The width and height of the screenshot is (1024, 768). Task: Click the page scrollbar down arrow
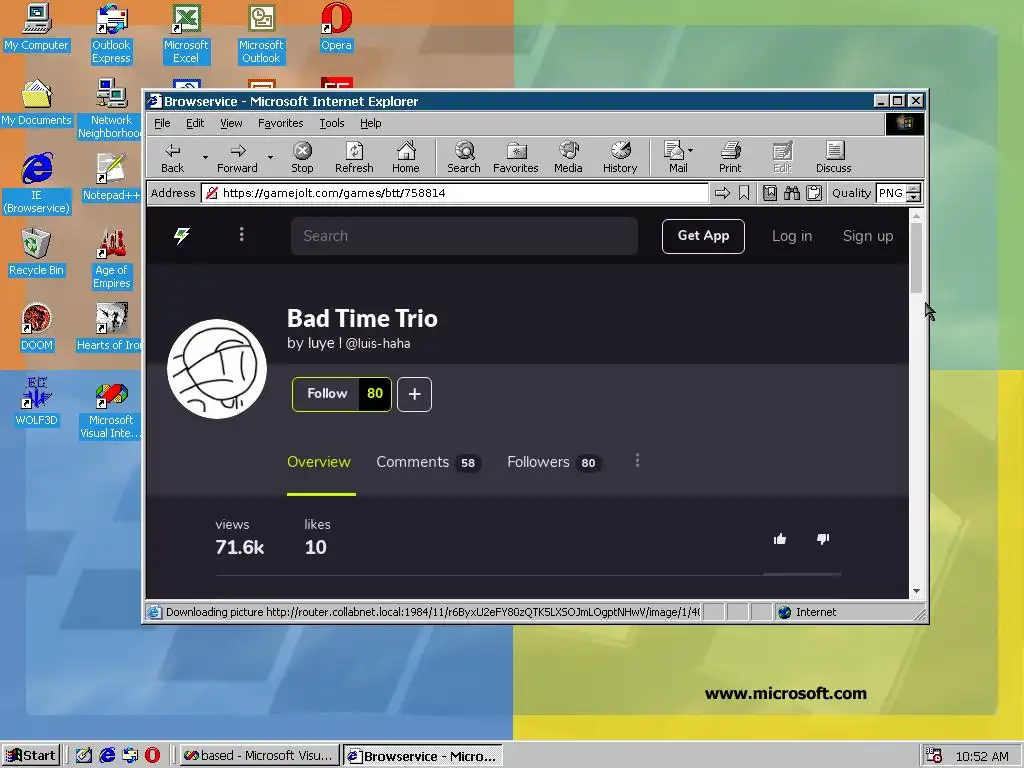(x=916, y=590)
